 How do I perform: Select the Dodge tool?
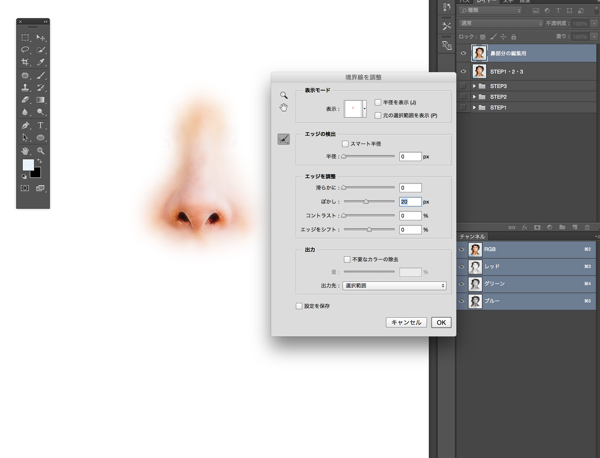click(x=41, y=112)
